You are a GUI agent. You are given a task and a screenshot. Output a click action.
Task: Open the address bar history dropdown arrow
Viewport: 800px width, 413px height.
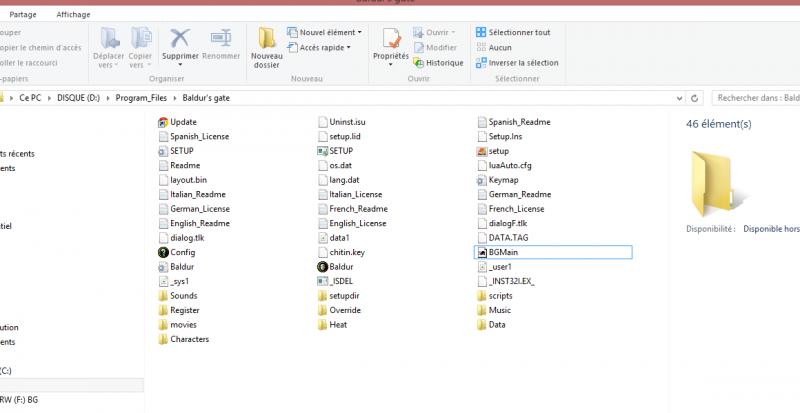click(679, 98)
